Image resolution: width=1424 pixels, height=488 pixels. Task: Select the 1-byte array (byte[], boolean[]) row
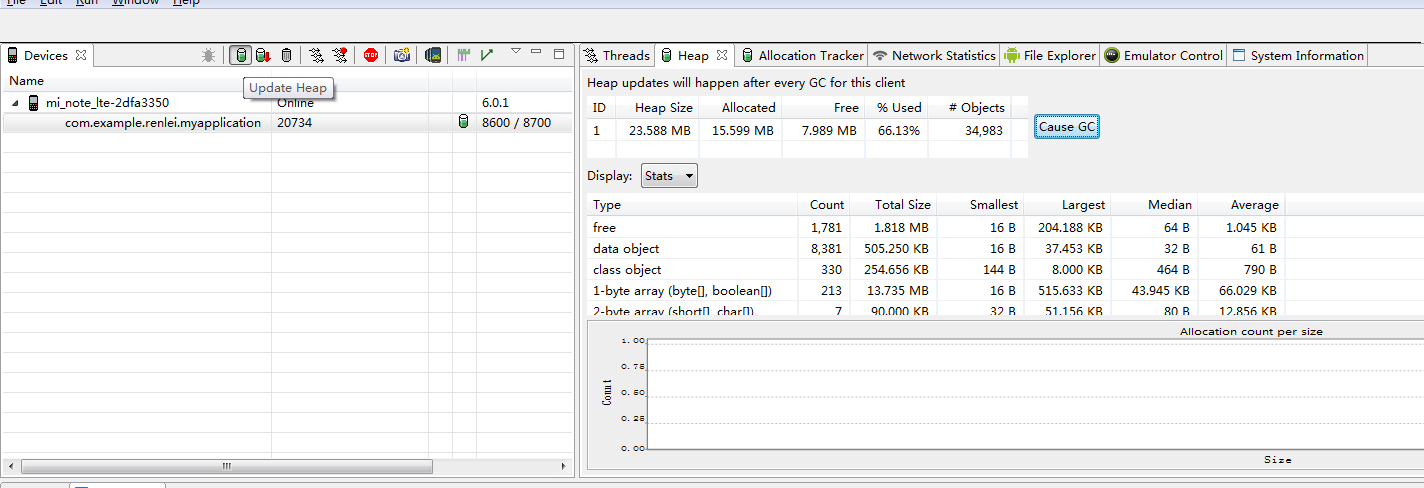936,291
